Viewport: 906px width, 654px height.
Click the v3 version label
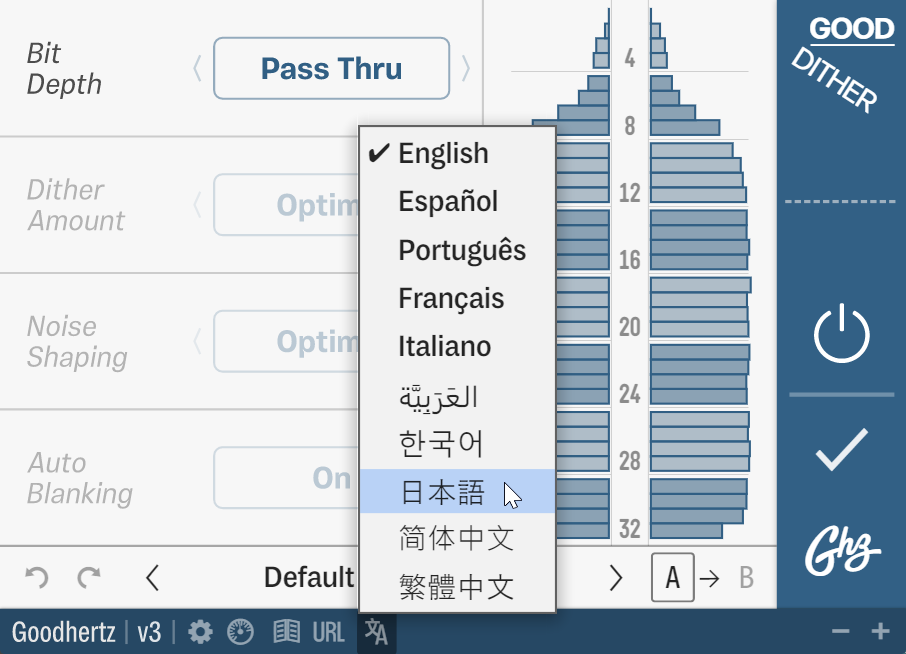coord(149,632)
